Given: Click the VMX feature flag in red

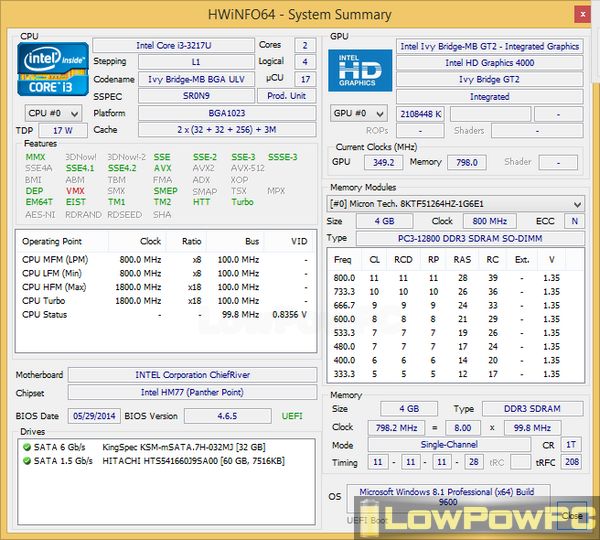Looking at the screenshot, I should point(75,191).
